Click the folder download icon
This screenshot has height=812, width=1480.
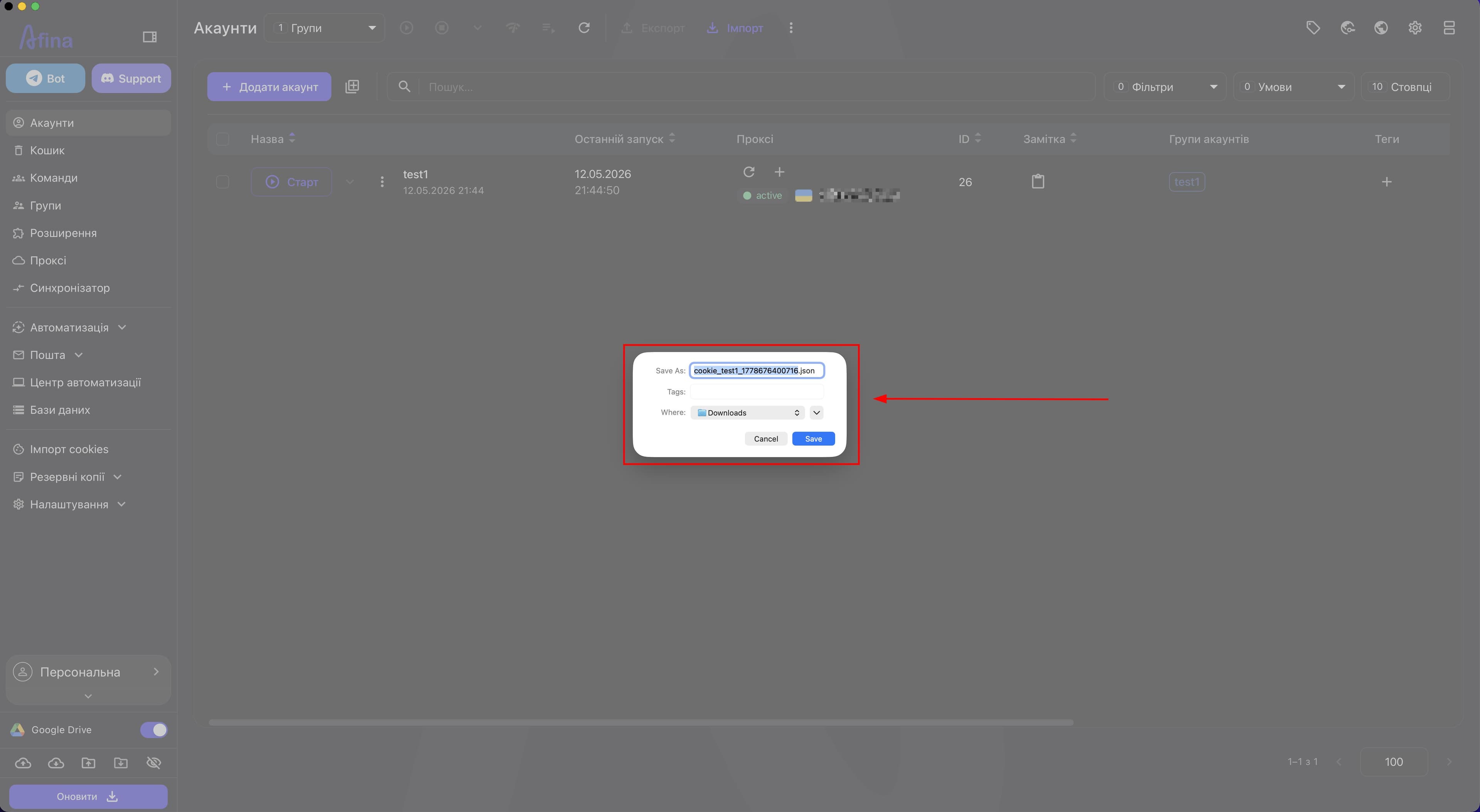click(121, 763)
